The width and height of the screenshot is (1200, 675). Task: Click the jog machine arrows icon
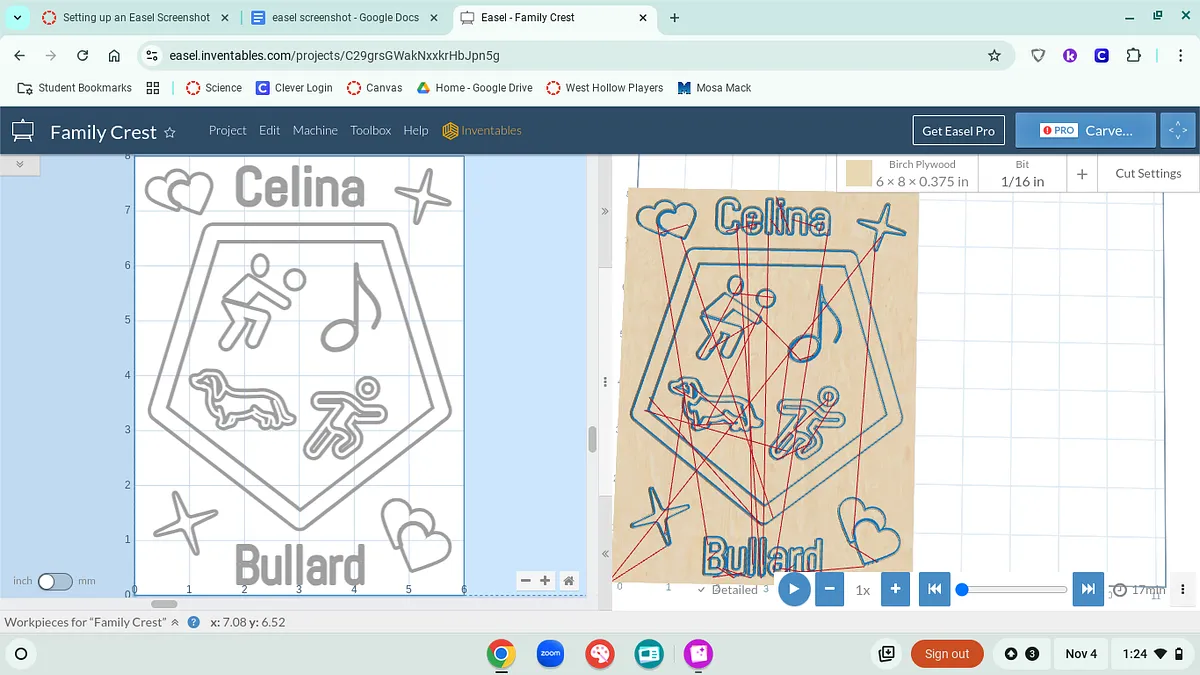pyautogui.click(x=1177, y=131)
